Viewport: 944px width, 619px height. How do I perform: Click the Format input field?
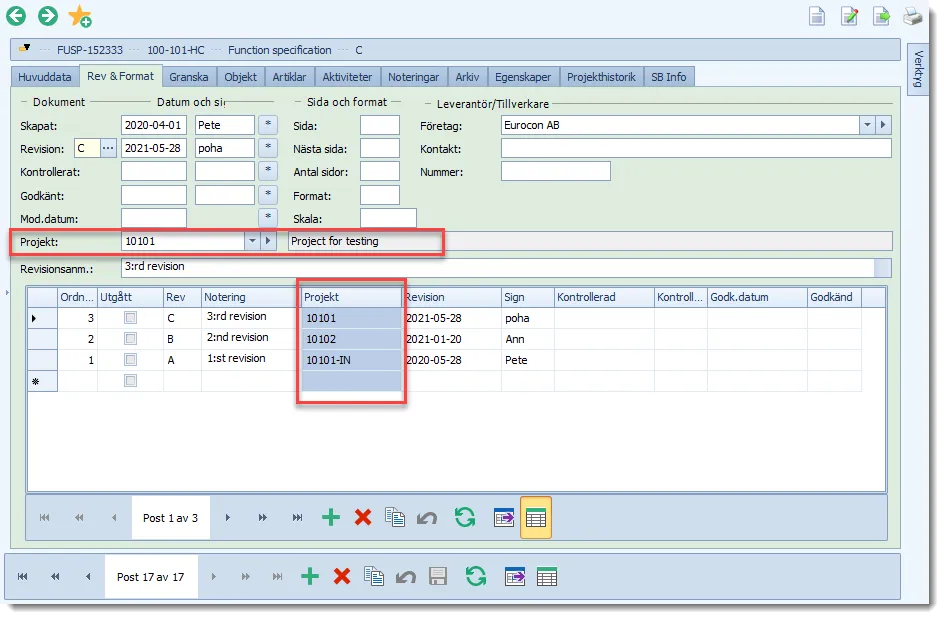[380, 195]
